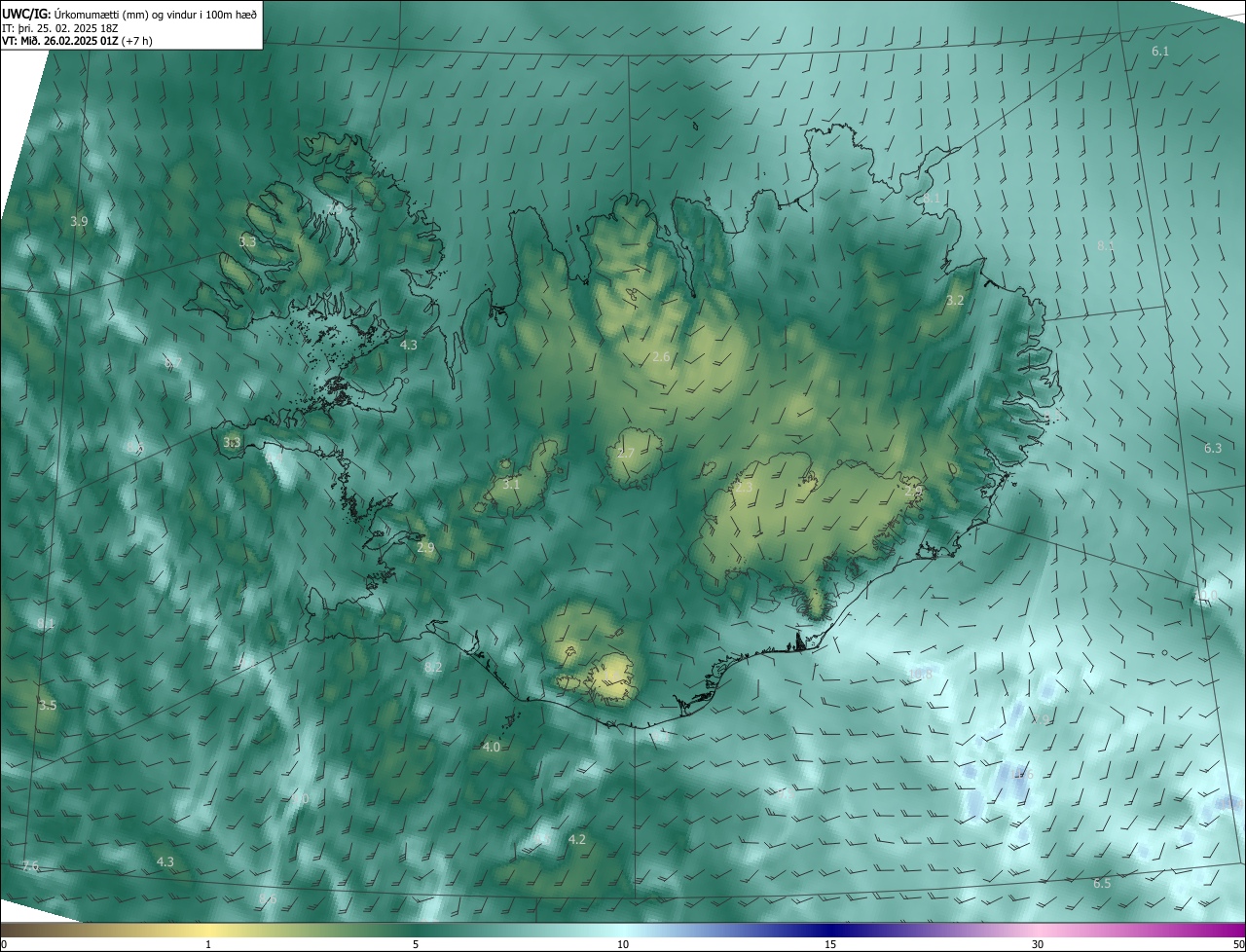Click the '6.3' value on the map
This screenshot has height=952, width=1246.
pyautogui.click(x=1213, y=449)
